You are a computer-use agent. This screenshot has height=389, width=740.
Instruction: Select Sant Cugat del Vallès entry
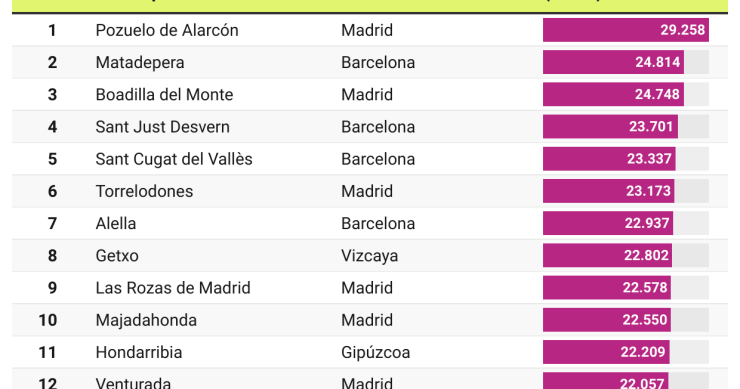click(174, 159)
